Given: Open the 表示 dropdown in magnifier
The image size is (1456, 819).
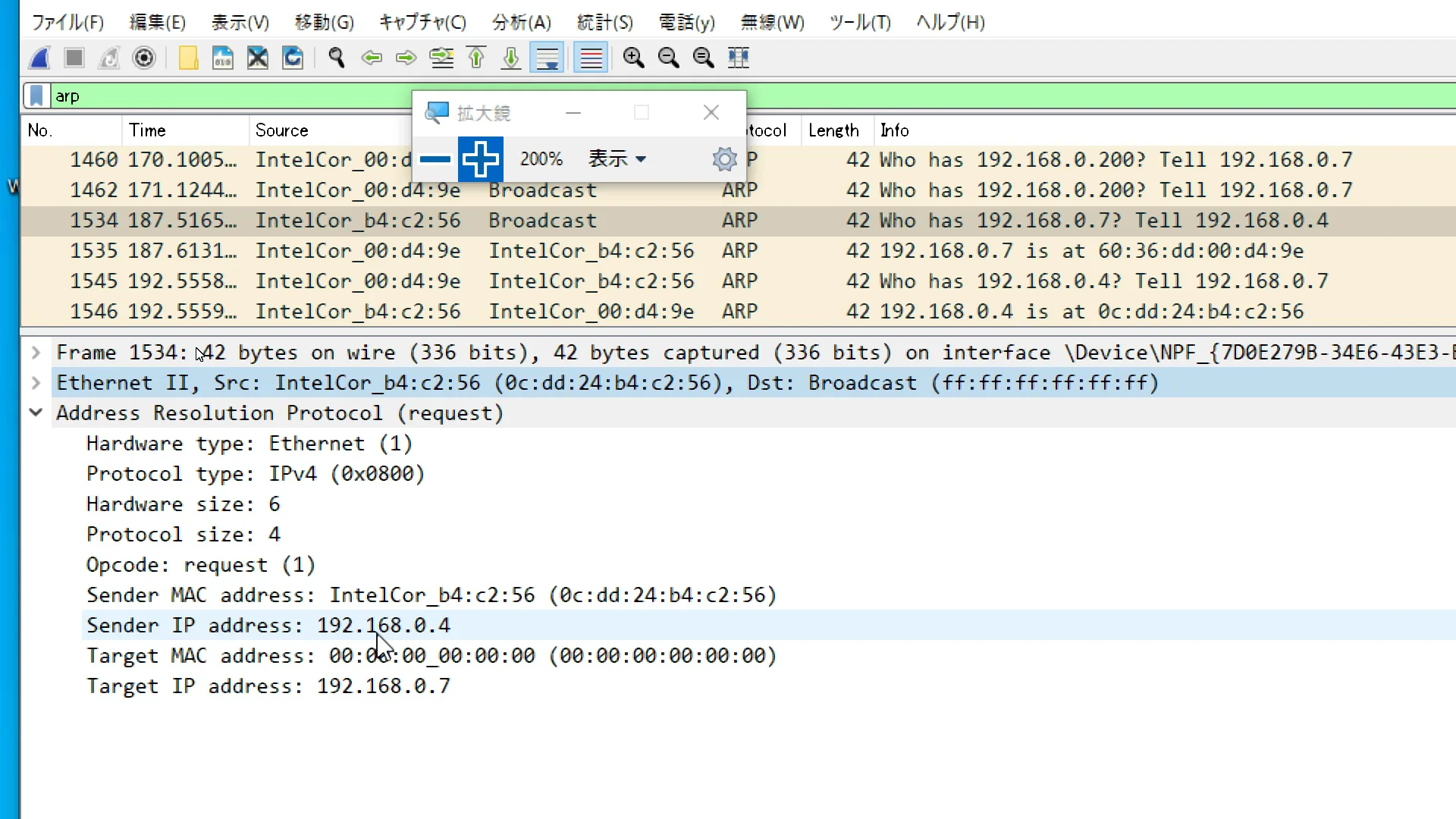Looking at the screenshot, I should click(618, 159).
